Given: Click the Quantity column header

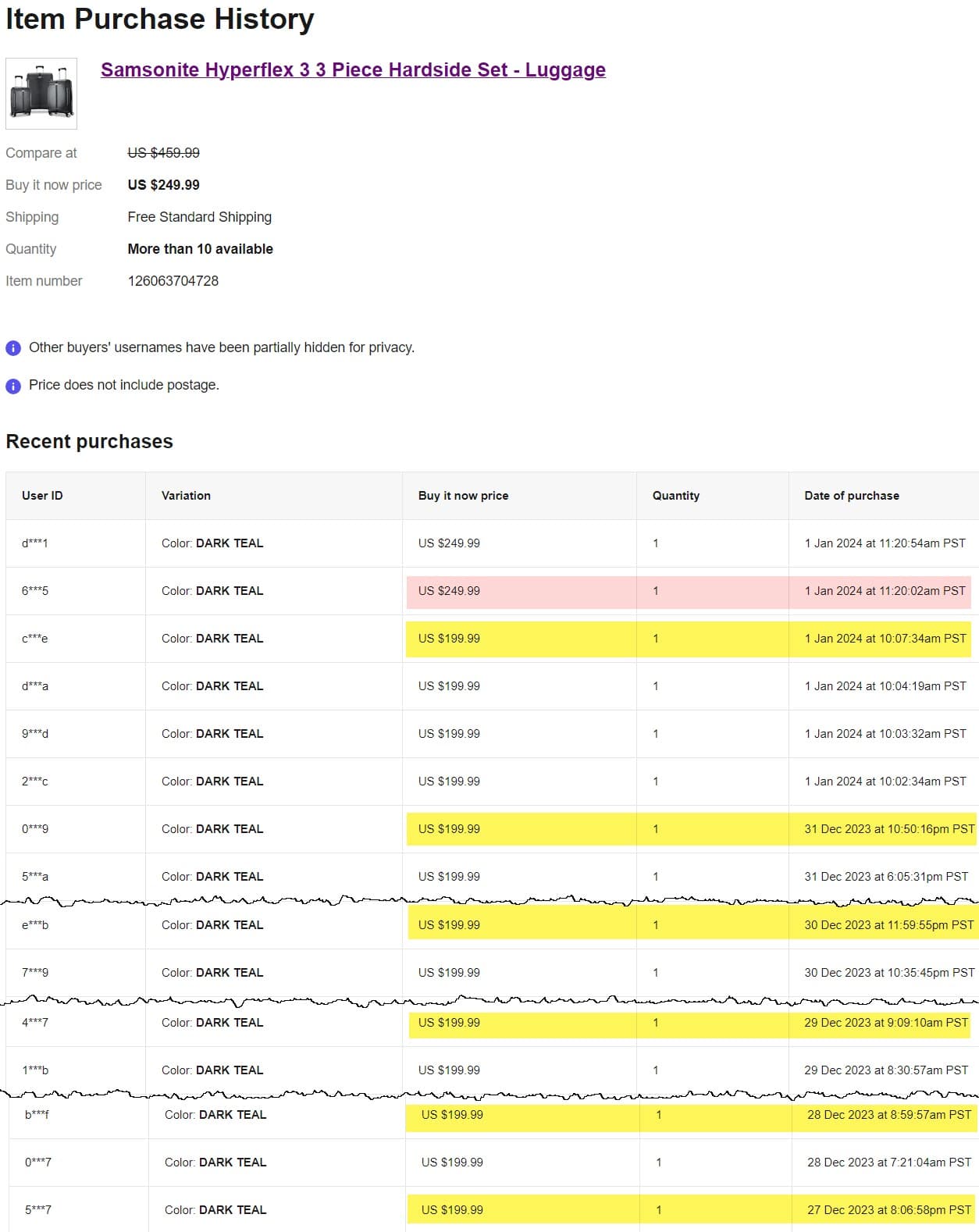Looking at the screenshot, I should click(675, 496).
